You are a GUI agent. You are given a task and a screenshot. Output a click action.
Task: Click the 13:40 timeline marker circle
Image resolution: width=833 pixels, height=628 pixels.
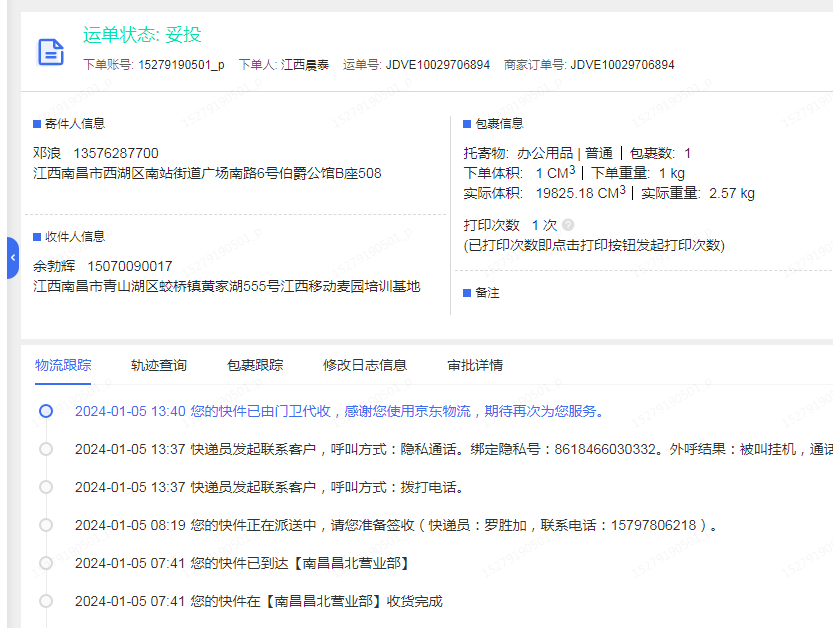pyautogui.click(x=46, y=411)
